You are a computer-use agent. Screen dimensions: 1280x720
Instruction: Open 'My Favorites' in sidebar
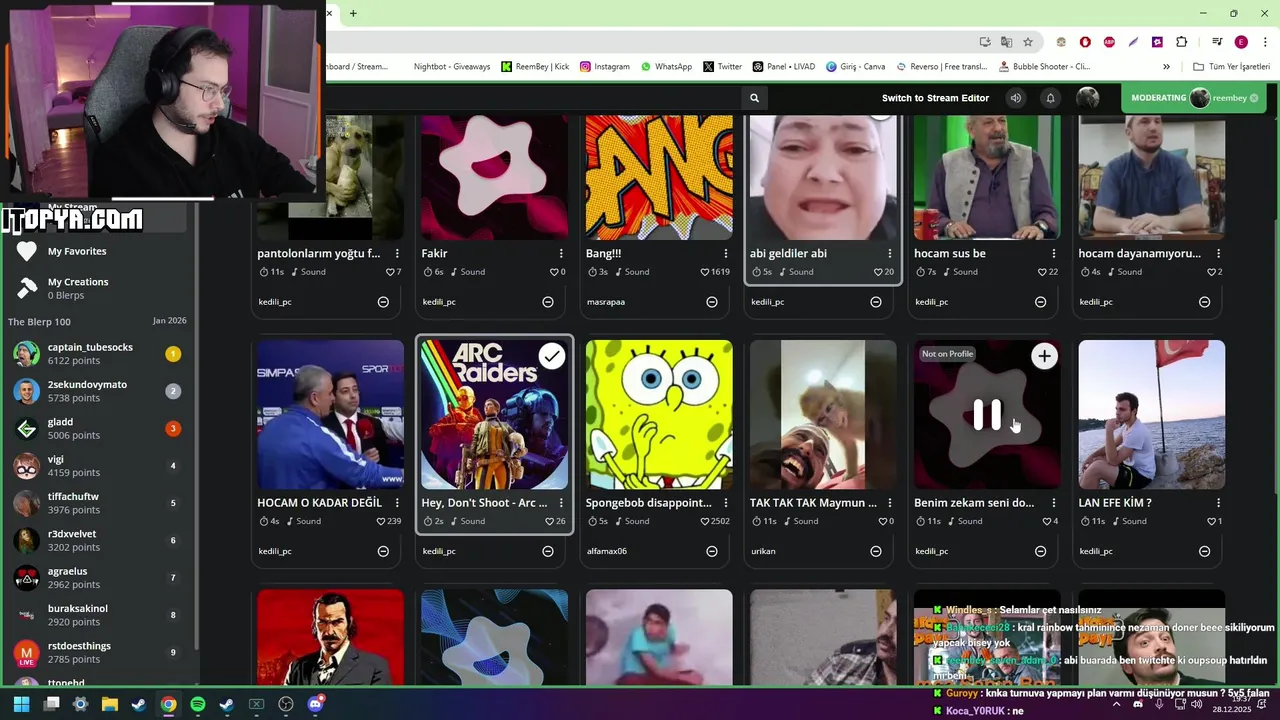[77, 251]
